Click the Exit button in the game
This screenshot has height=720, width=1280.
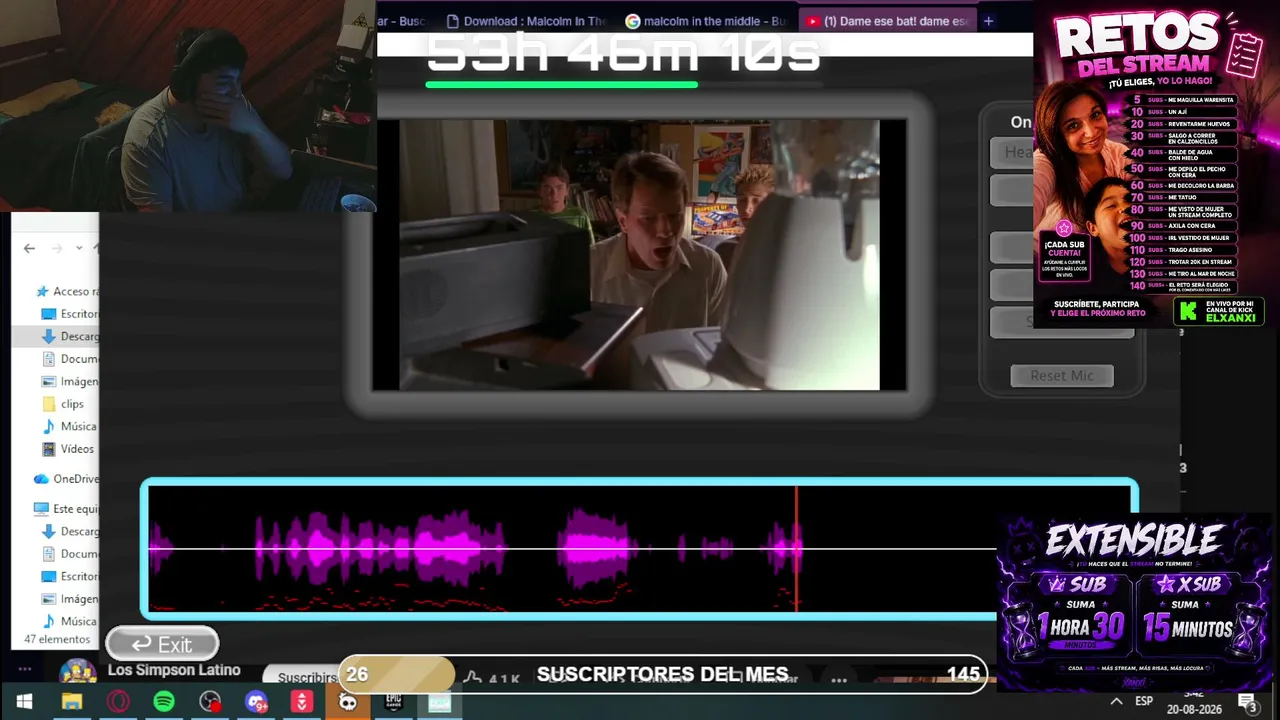[x=162, y=644]
